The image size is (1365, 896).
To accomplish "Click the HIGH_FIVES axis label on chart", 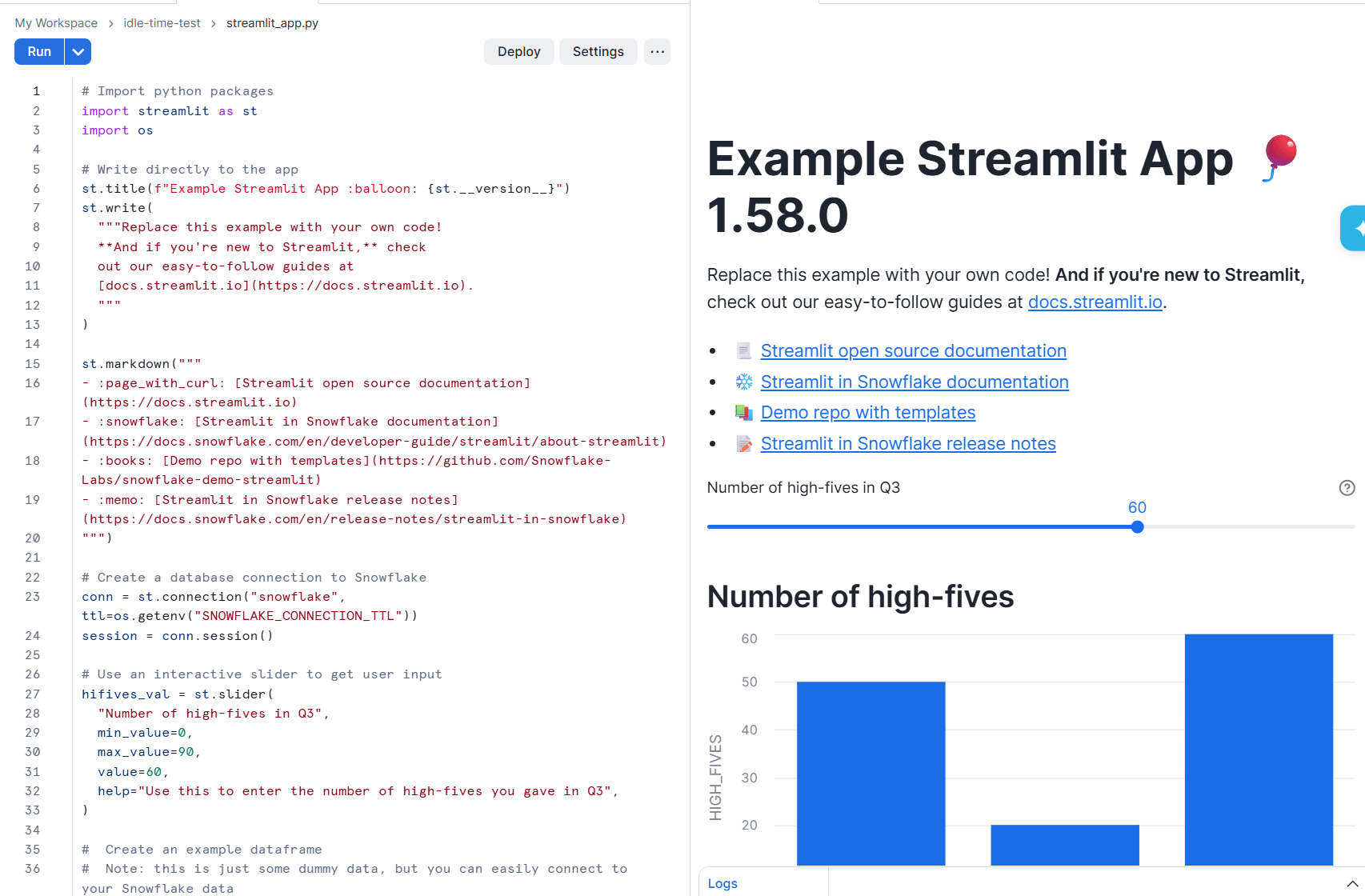I will click(x=715, y=778).
